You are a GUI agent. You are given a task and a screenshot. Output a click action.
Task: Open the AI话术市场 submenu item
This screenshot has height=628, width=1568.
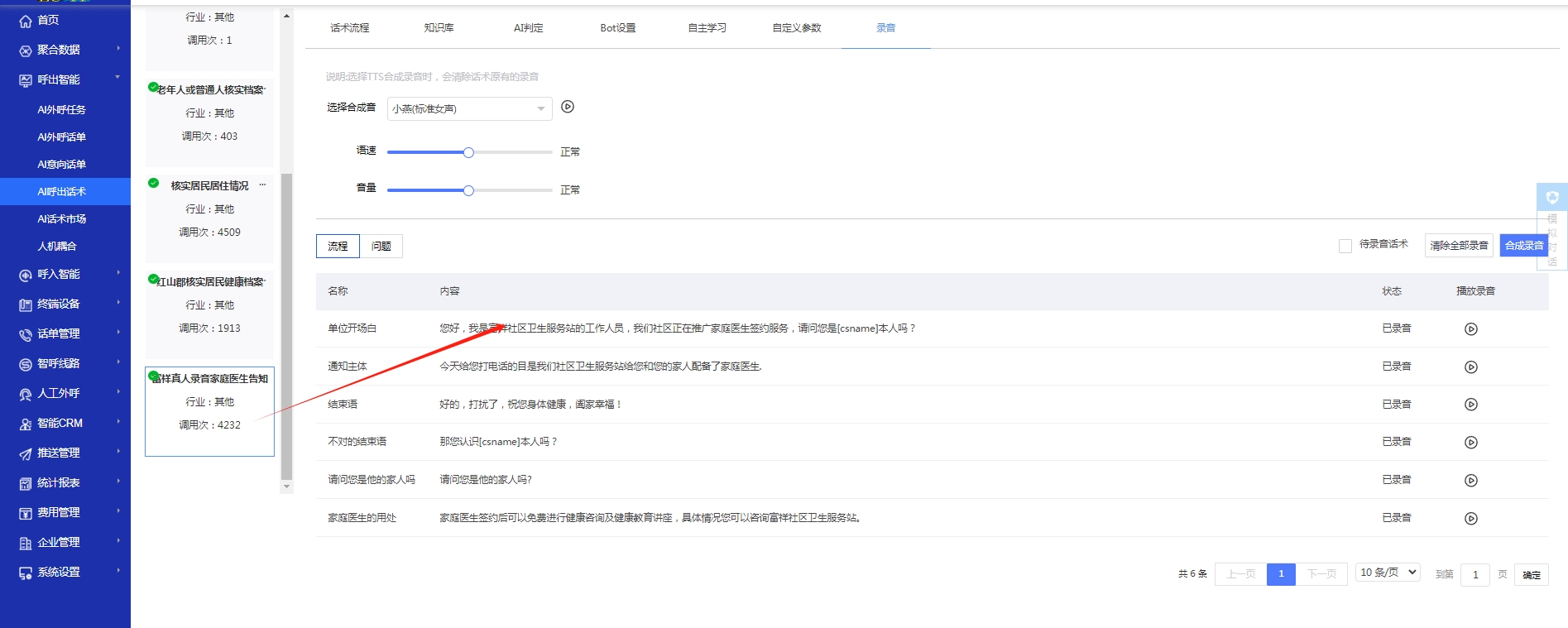[62, 219]
